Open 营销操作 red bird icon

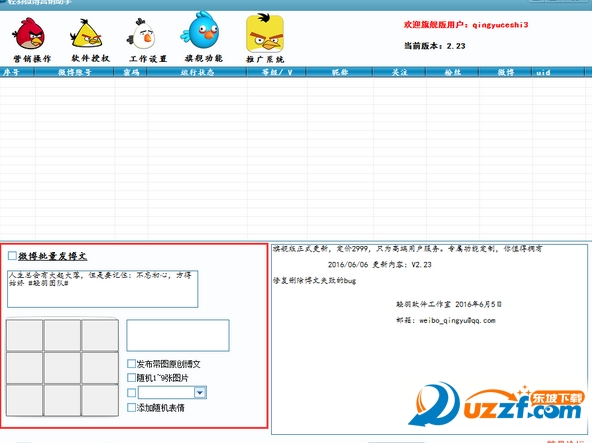[29, 34]
